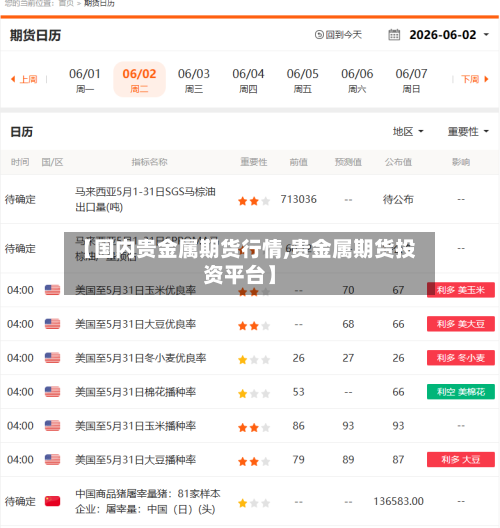Select the 06/07 周日 date tab
This screenshot has width=500, height=528.
click(x=411, y=80)
